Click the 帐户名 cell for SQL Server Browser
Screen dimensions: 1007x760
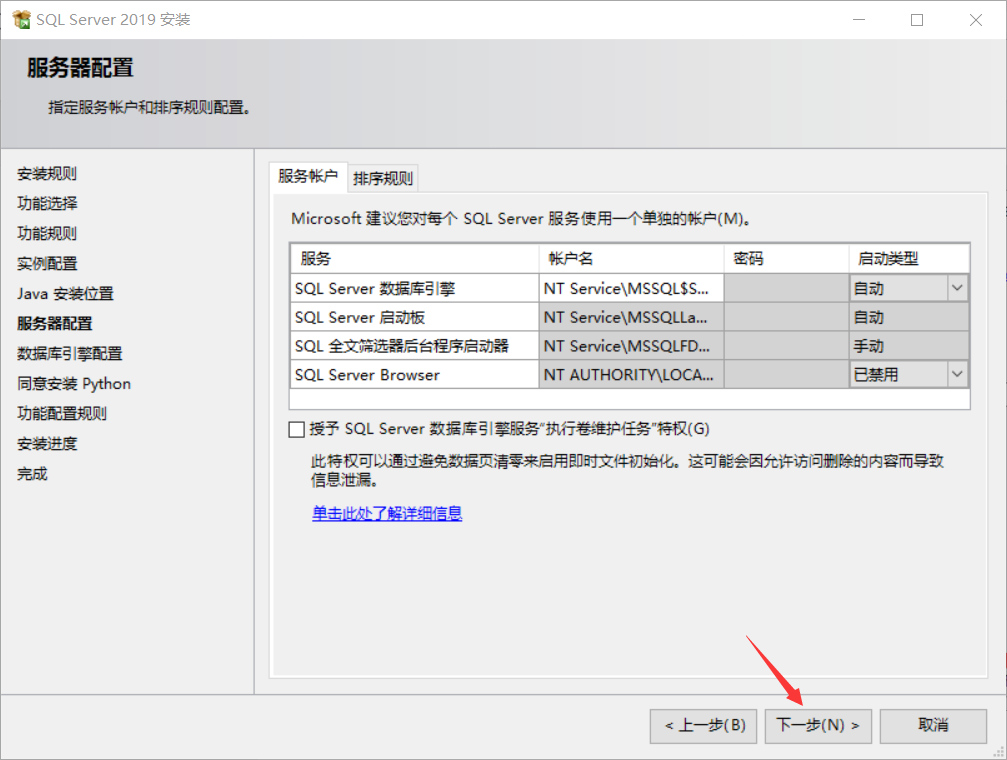click(x=630, y=374)
